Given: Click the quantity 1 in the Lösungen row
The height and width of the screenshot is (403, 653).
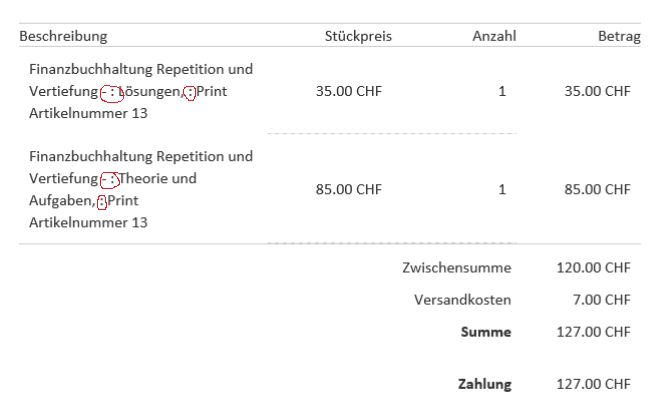Looking at the screenshot, I should pos(502,91).
